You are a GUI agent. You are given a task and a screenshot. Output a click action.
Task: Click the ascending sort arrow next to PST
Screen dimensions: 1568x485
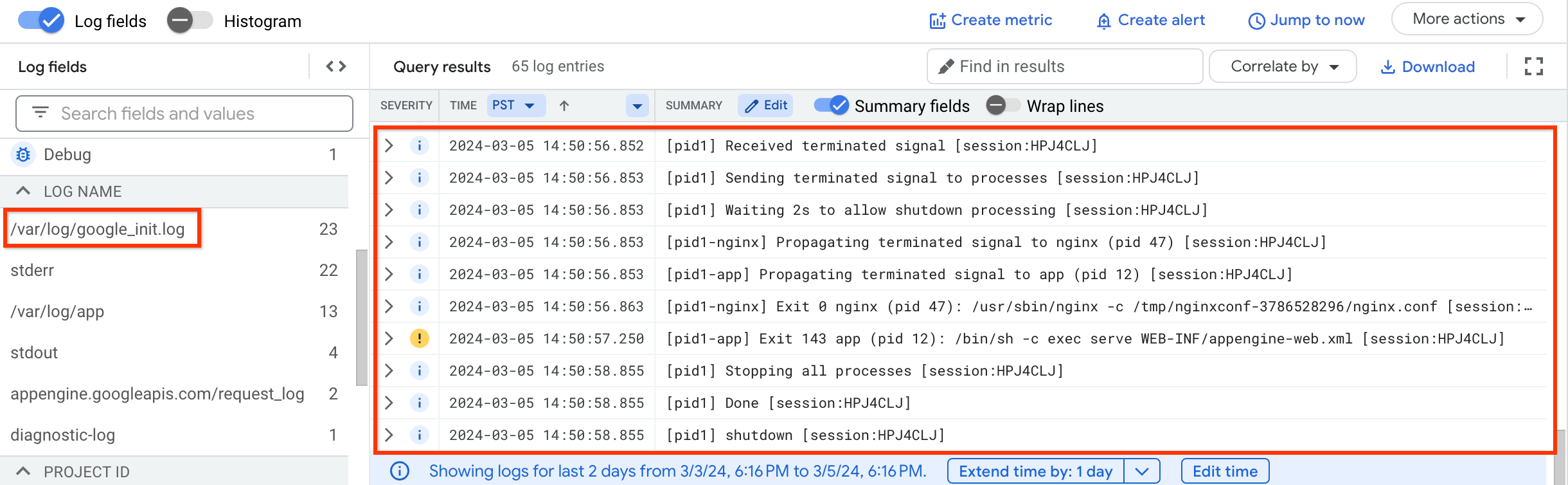pos(564,105)
